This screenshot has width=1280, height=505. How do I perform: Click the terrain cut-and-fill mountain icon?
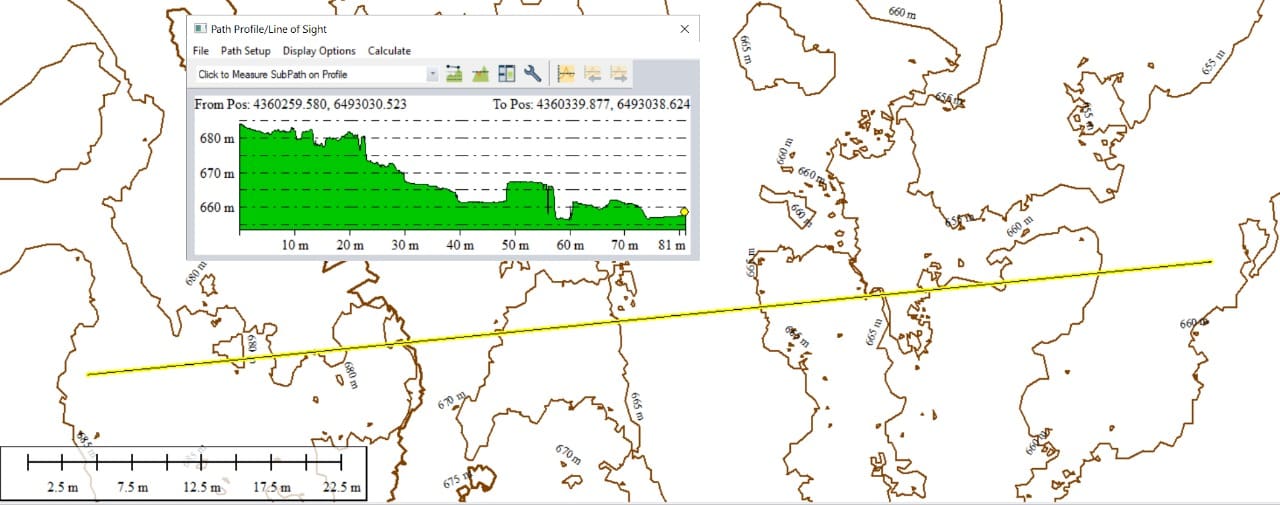pyautogui.click(x=480, y=74)
